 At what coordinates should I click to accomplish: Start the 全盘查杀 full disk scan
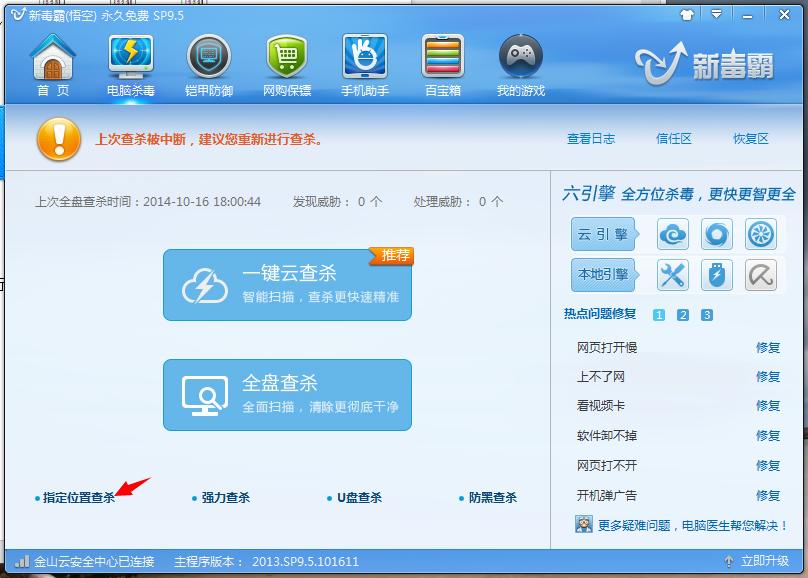tap(287, 394)
